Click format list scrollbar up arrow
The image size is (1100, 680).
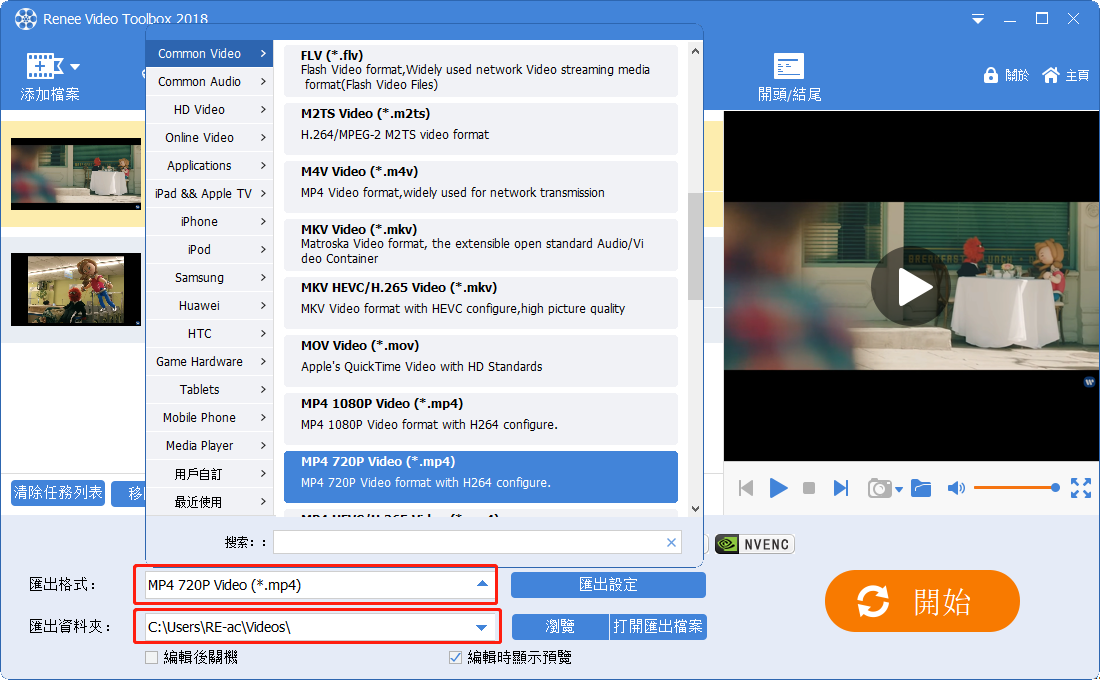tap(695, 51)
